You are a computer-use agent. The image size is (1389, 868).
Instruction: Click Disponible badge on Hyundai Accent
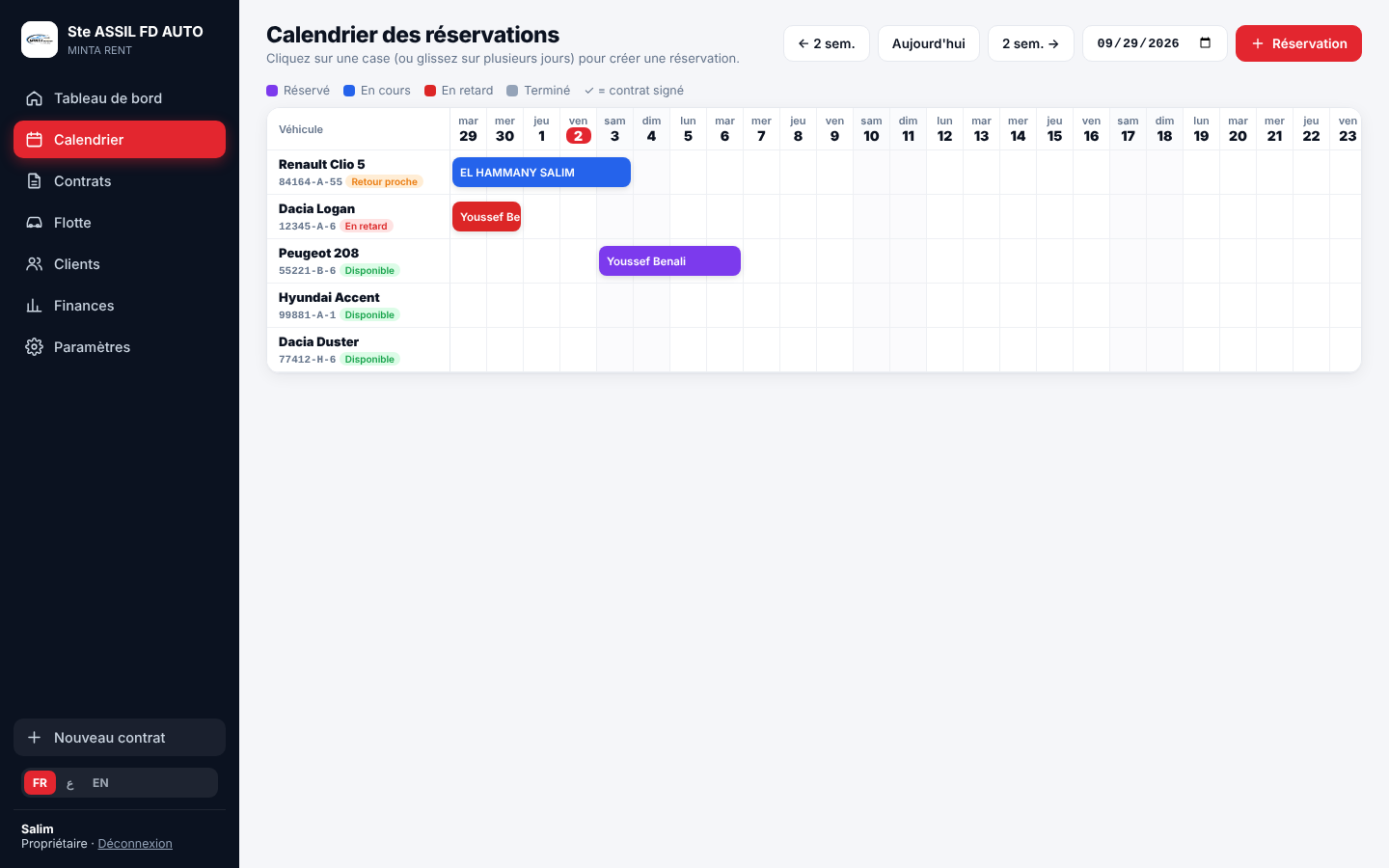click(369, 315)
